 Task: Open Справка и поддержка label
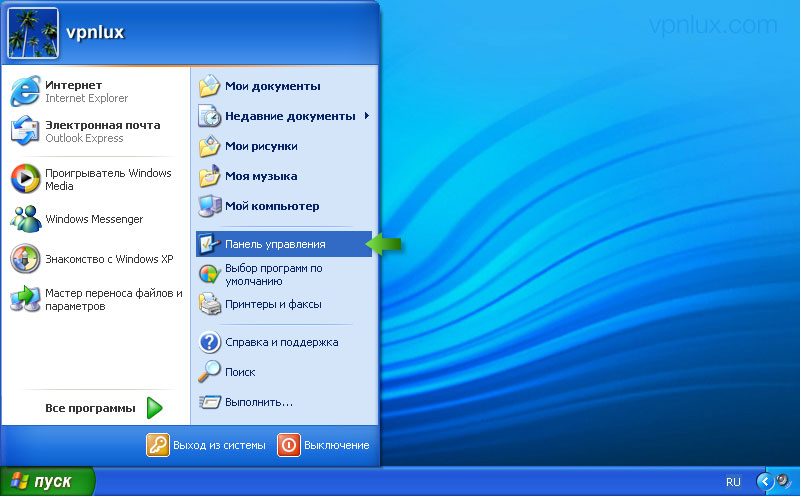(282, 342)
